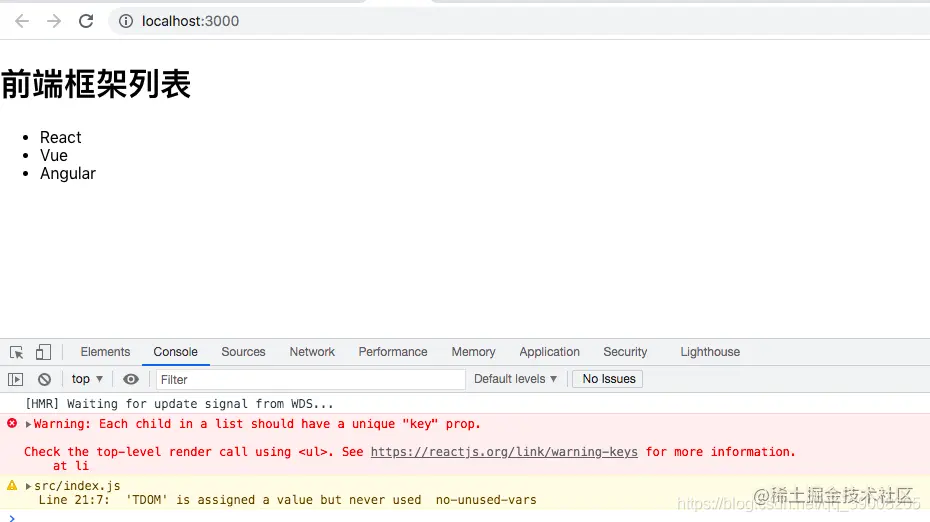The image size is (930, 522).
Task: Click the Vue list item
Action: click(x=54, y=155)
